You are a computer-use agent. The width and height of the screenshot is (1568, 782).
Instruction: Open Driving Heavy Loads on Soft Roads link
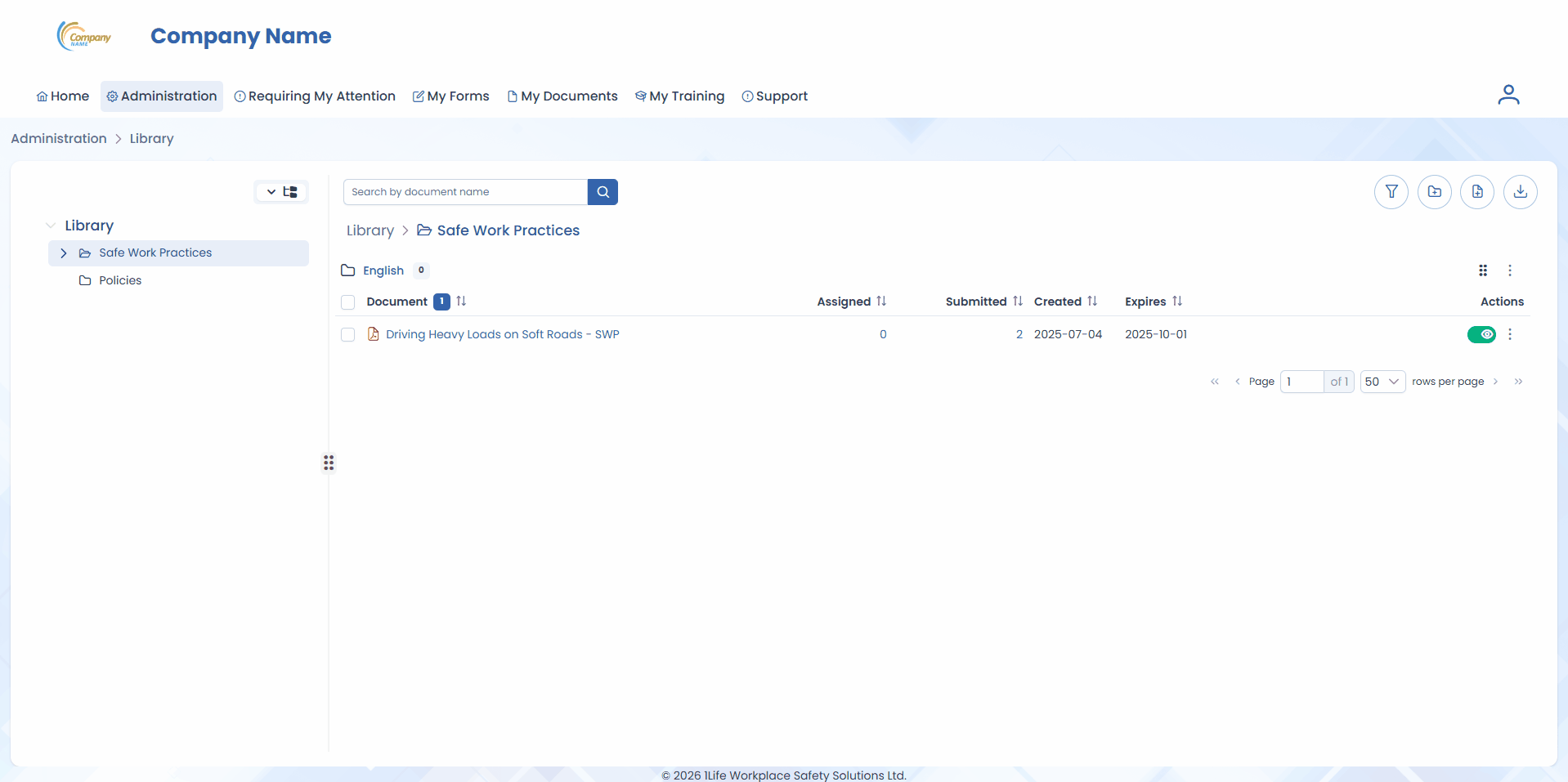click(502, 334)
